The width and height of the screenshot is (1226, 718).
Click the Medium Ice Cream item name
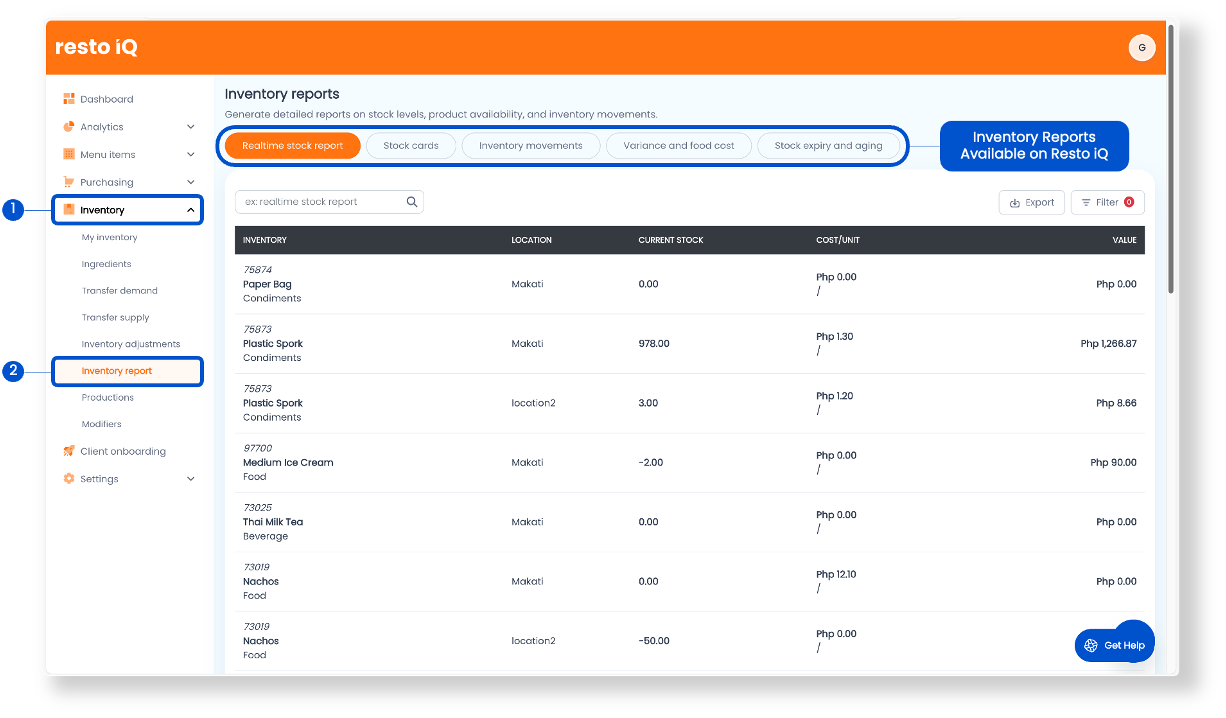[x=288, y=462]
